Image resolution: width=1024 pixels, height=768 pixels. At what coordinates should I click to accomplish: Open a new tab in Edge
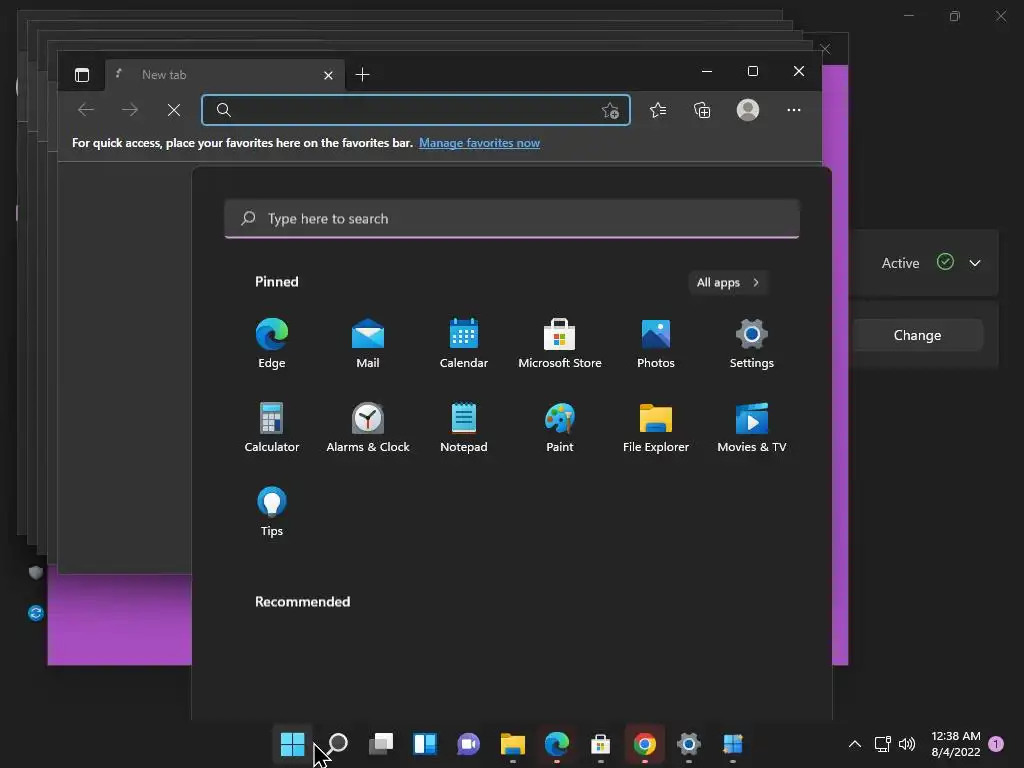[x=362, y=75]
